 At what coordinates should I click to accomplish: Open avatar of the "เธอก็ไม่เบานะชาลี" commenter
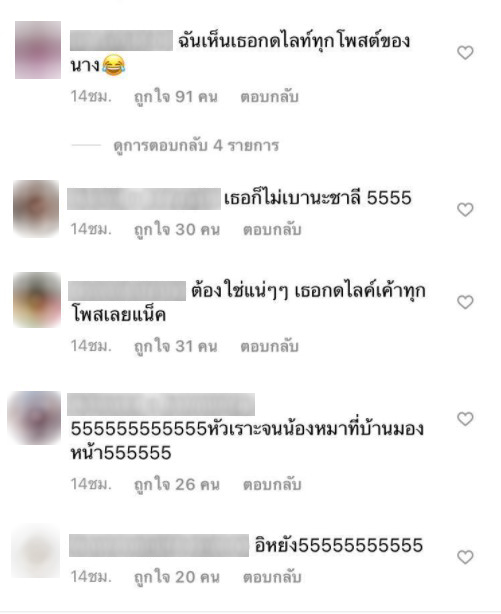36,208
